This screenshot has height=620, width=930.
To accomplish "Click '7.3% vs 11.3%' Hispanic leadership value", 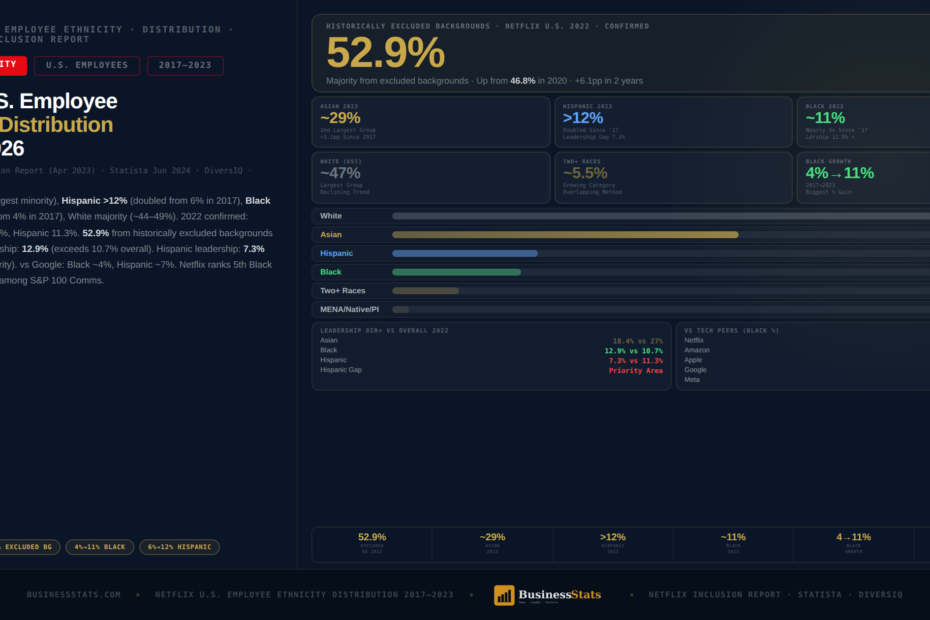I will [636, 361].
